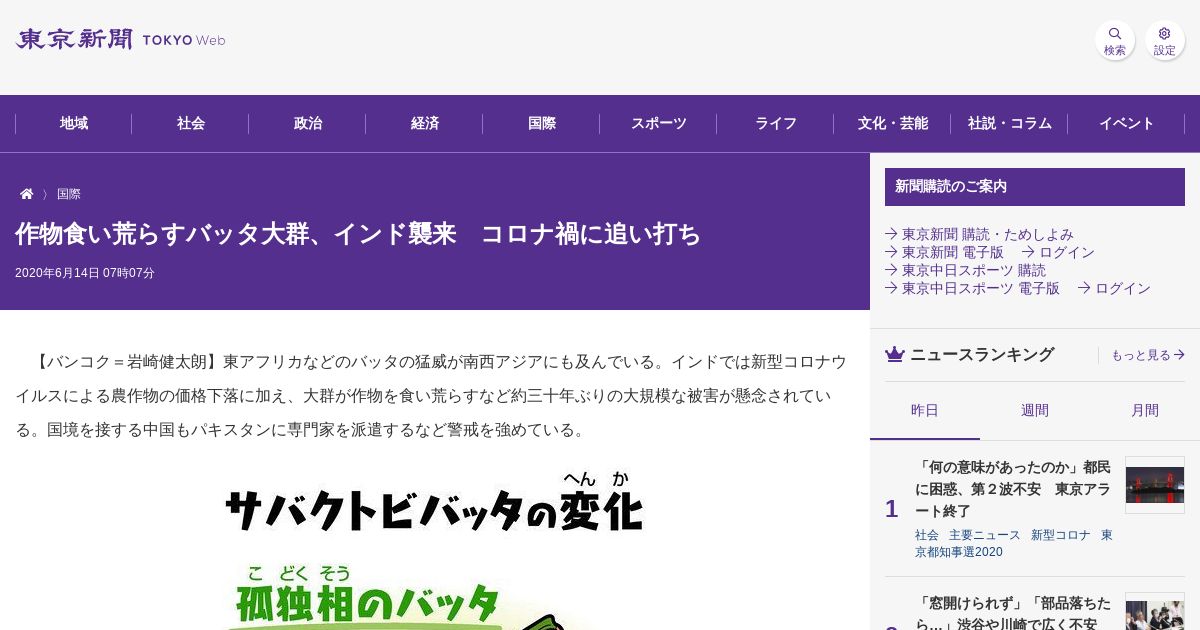Click the crown icon beside ニュースランキング

(895, 354)
